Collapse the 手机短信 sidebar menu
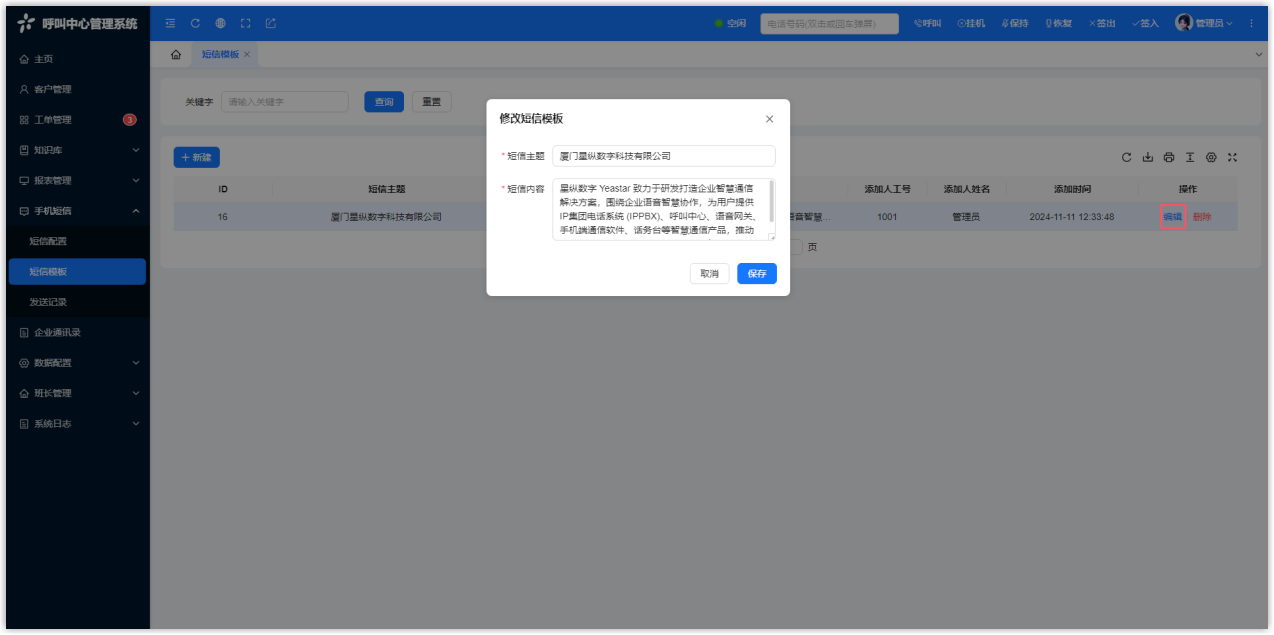Viewport: 1274px width, 635px height. [x=78, y=211]
